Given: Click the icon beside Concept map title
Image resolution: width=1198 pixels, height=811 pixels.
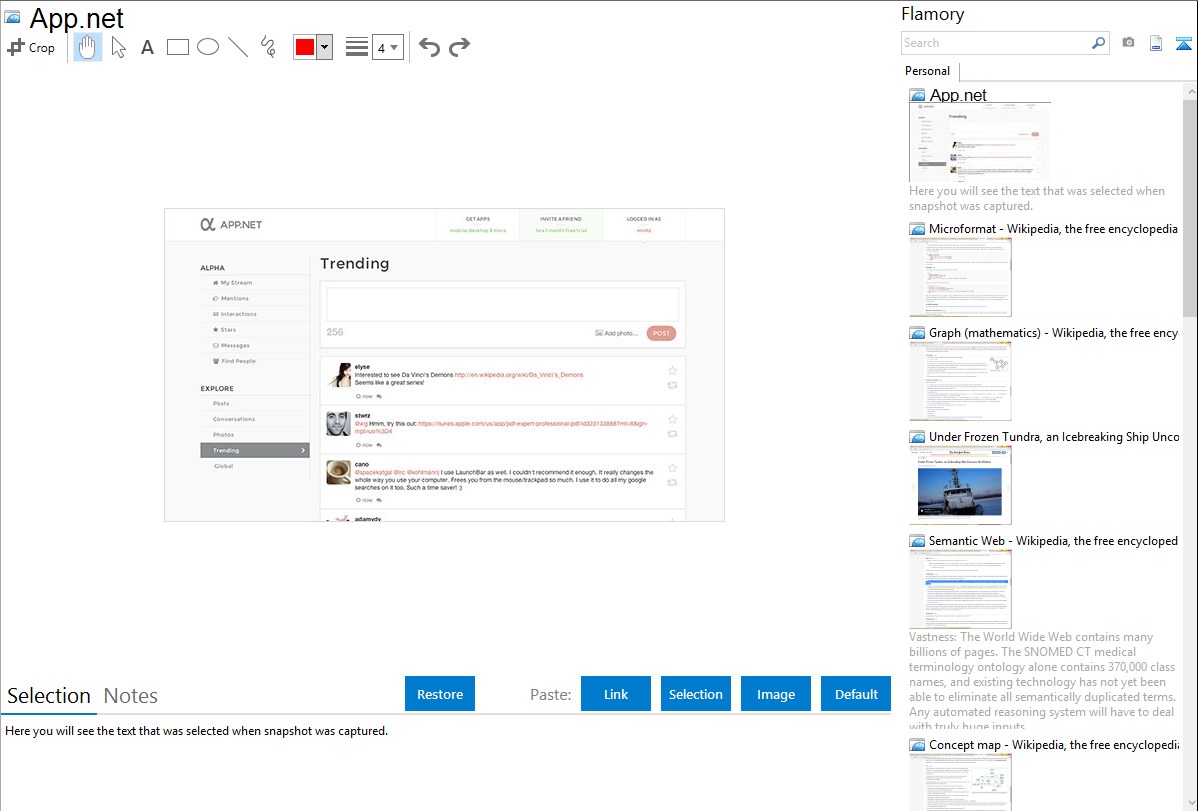Looking at the screenshot, I should point(917,744).
